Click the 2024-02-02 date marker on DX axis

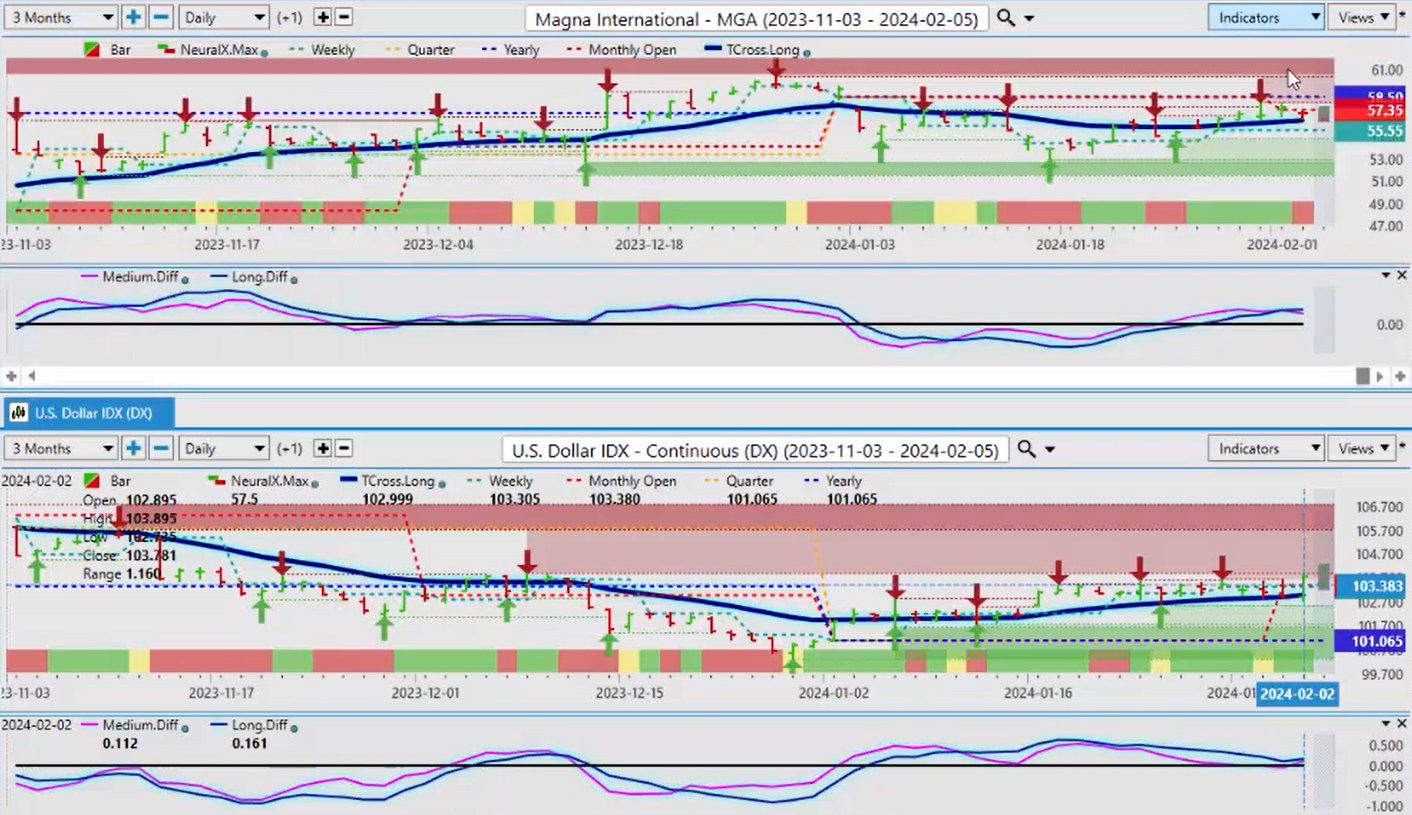(1297, 693)
